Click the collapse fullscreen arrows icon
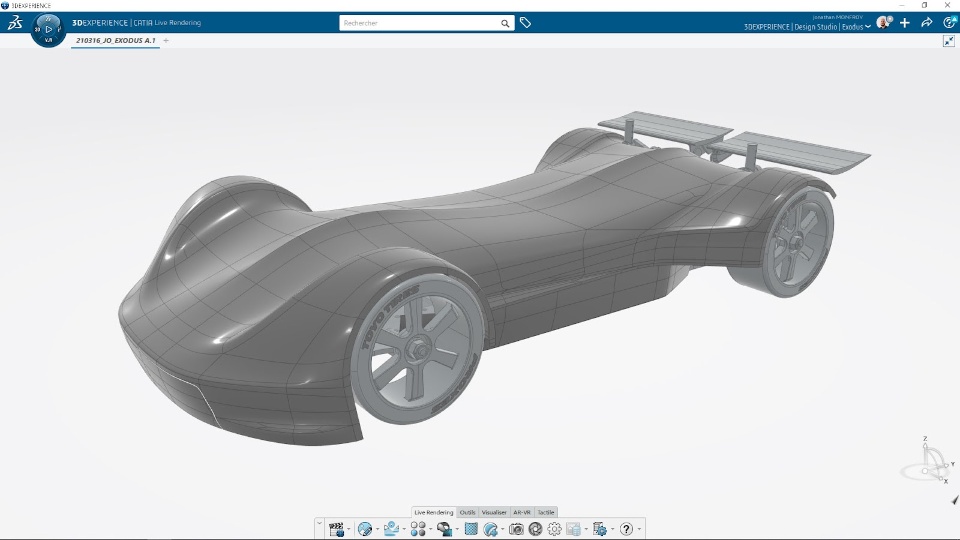This screenshot has width=960, height=540. click(x=948, y=41)
